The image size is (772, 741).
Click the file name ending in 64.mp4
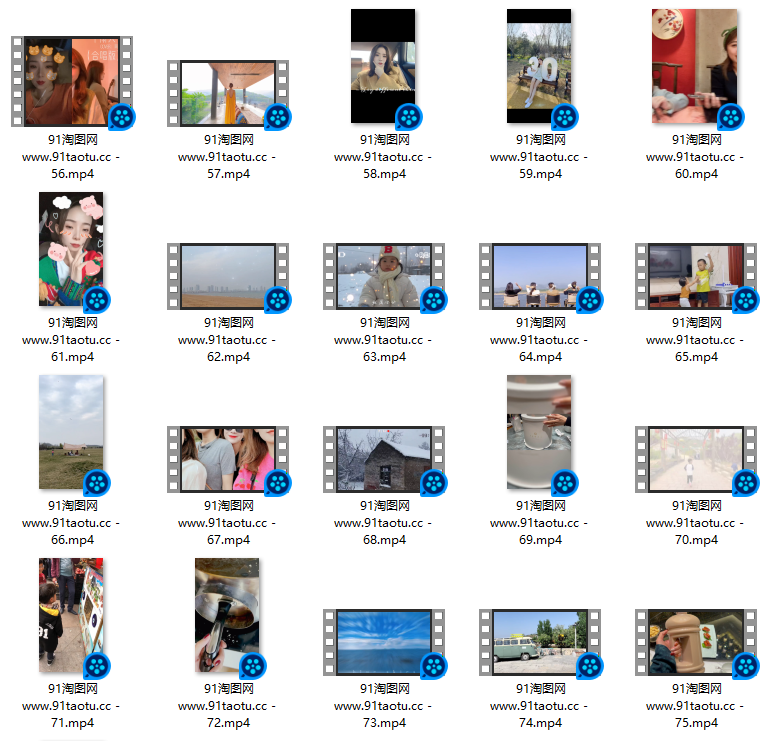coord(540,340)
